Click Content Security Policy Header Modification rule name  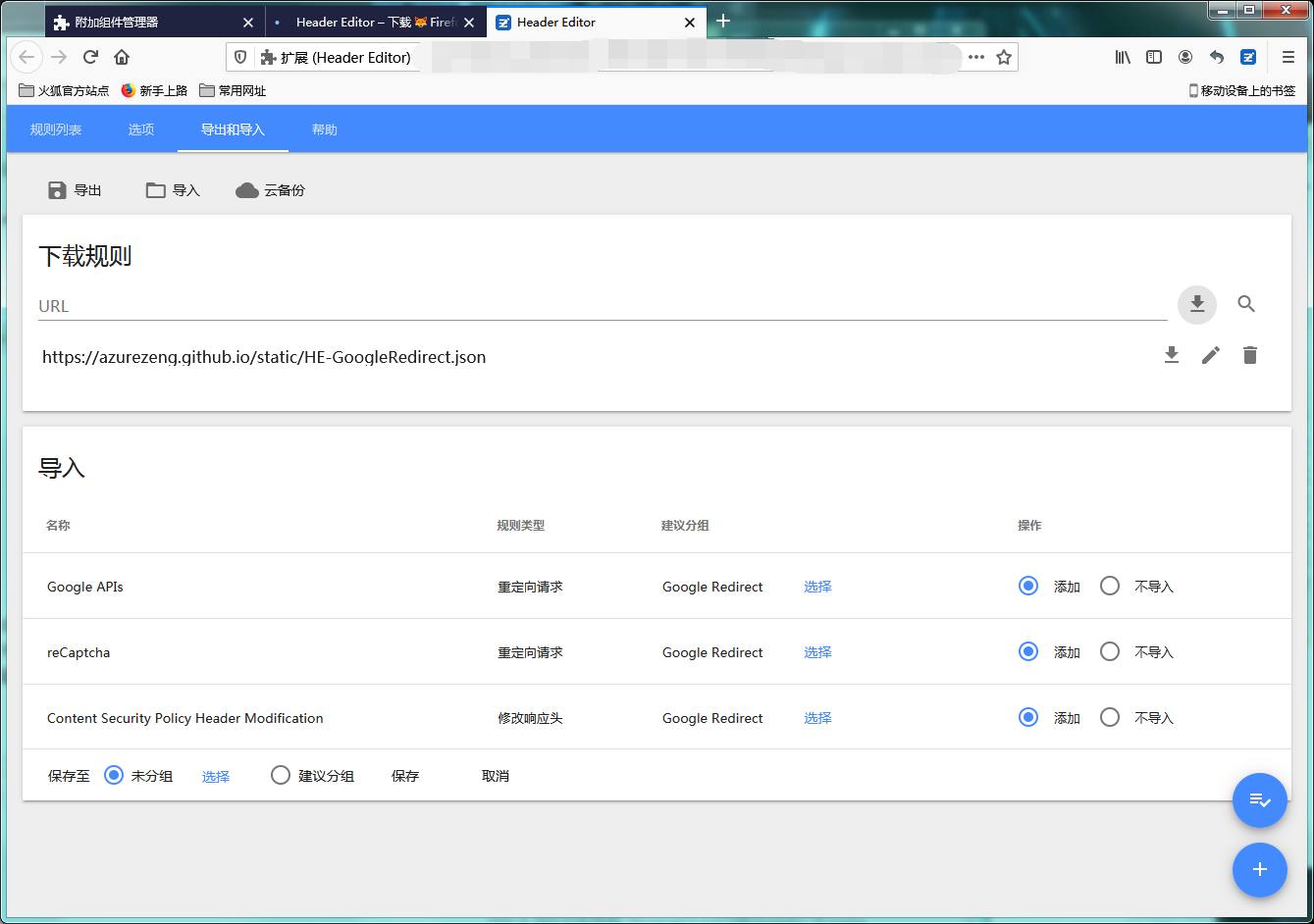click(x=185, y=718)
